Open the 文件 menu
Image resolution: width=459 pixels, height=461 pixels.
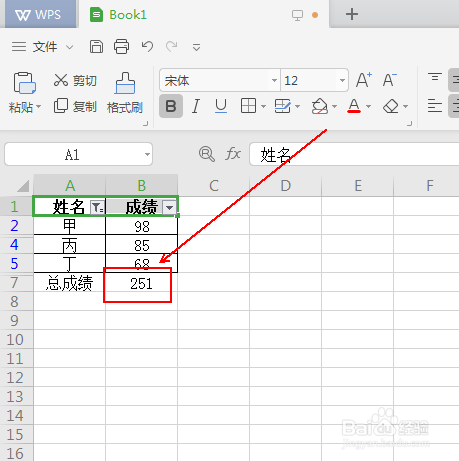pos(45,47)
